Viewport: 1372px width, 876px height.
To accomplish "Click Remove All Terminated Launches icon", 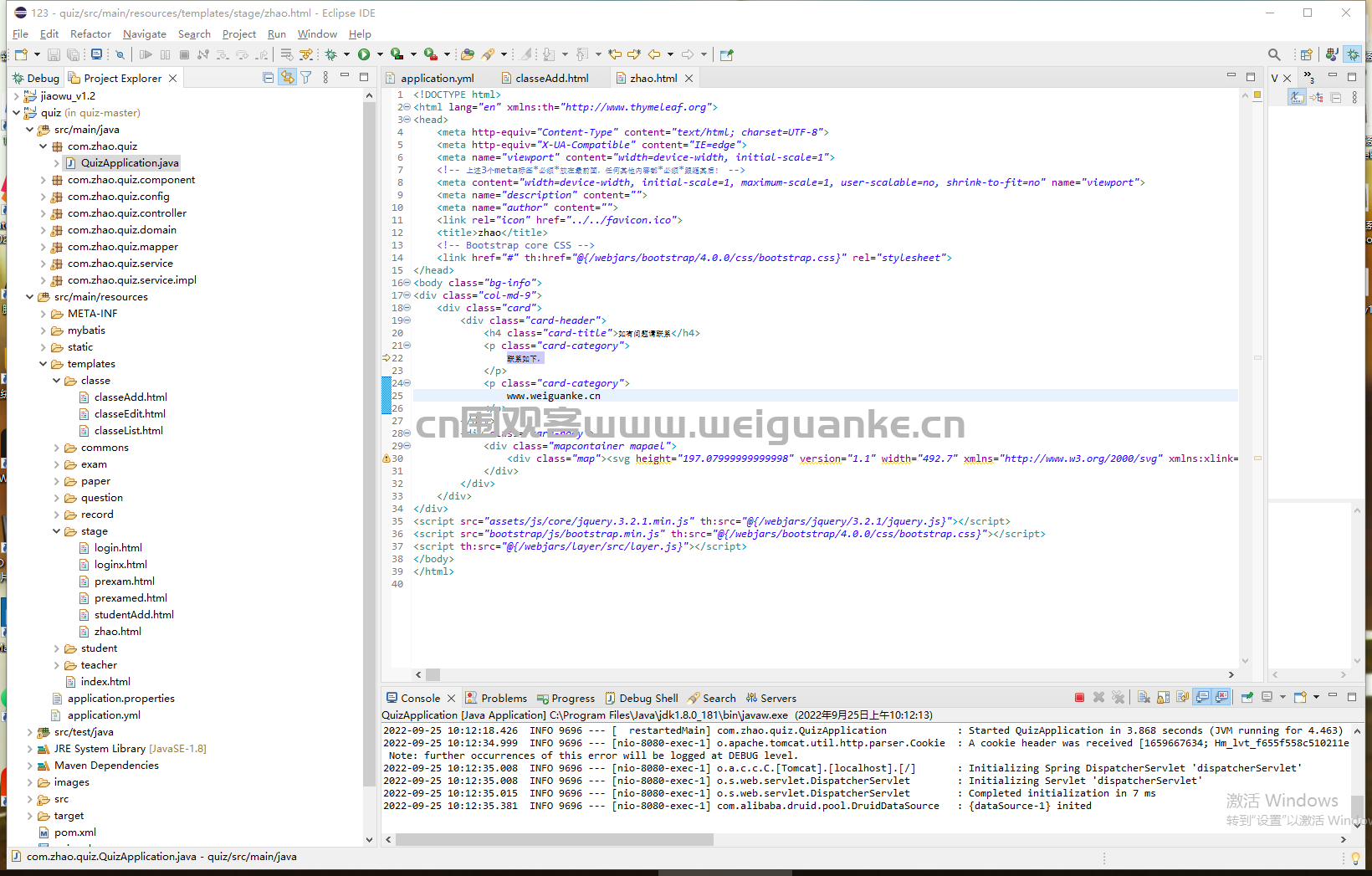I will tap(1119, 697).
